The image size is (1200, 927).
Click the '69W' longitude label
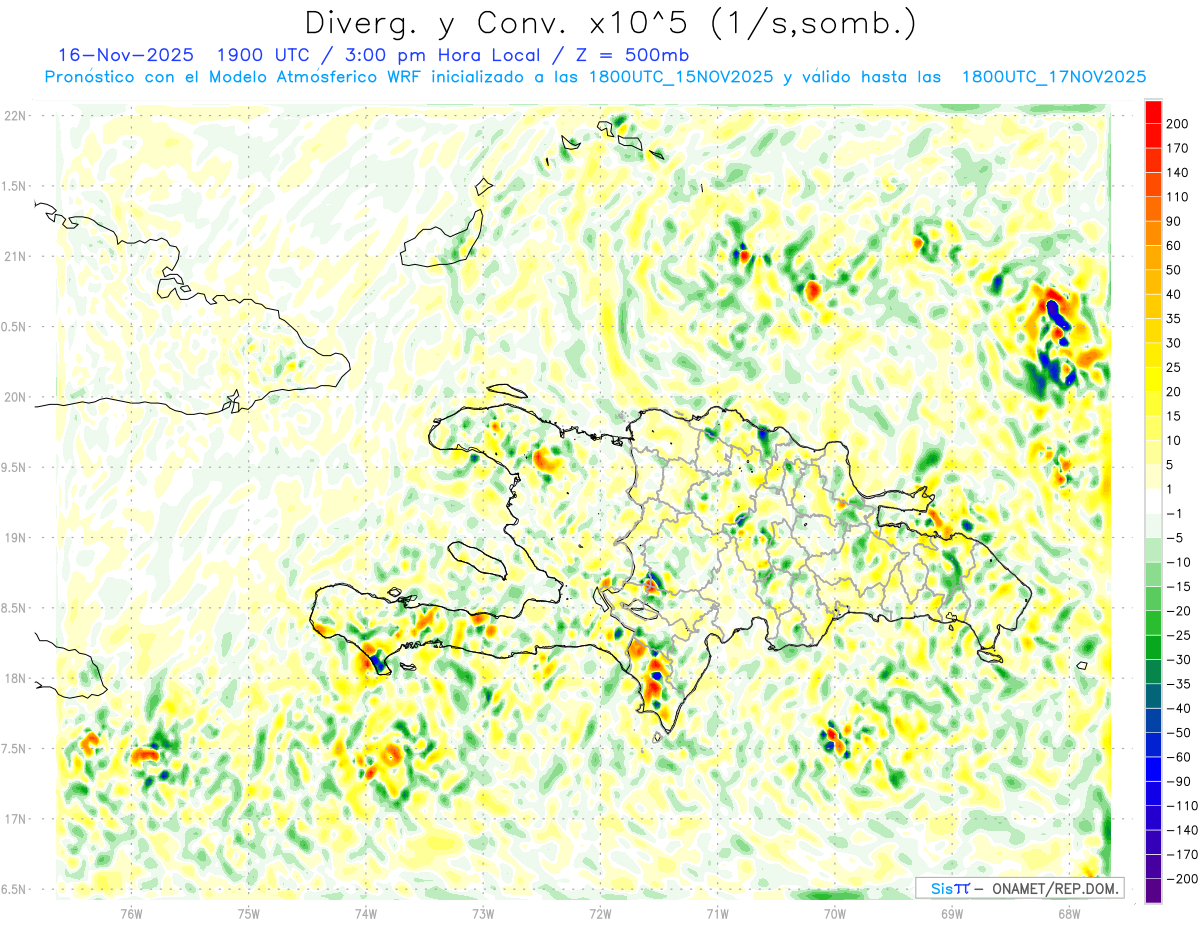951,913
